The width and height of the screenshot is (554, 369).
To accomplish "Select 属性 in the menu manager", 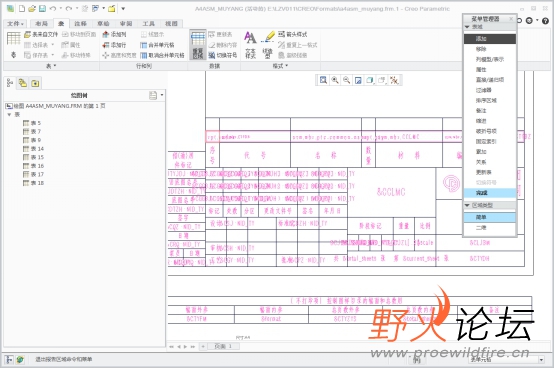I will tap(490, 69).
